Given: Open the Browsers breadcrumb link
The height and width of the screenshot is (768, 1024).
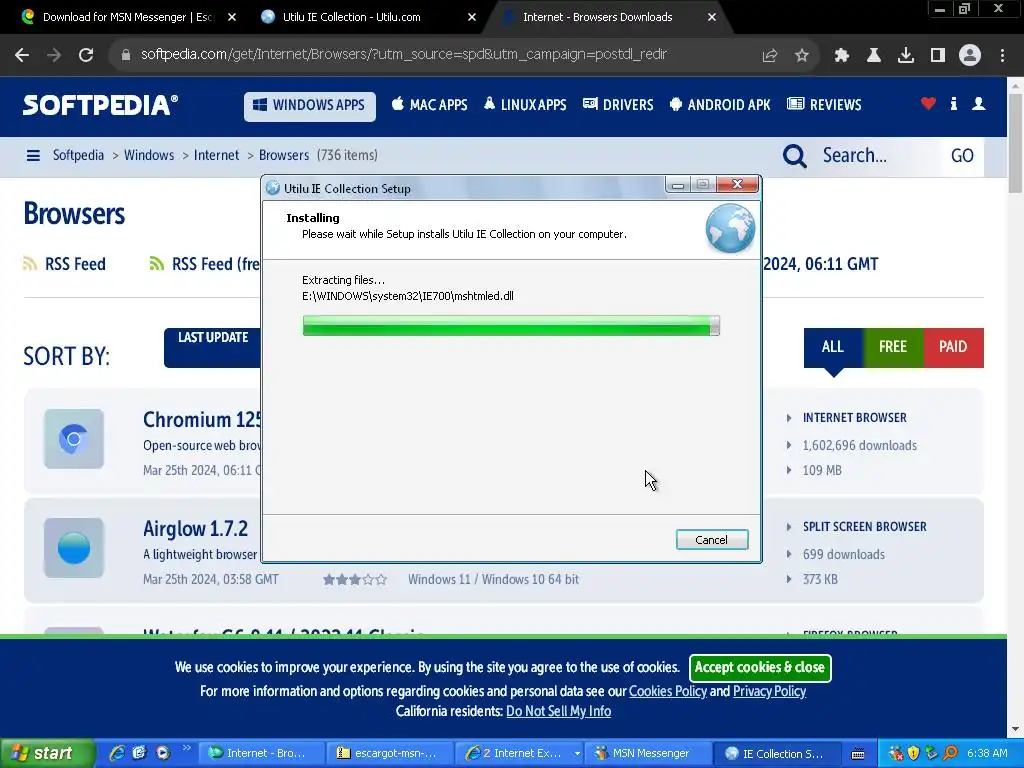Looking at the screenshot, I should point(283,155).
